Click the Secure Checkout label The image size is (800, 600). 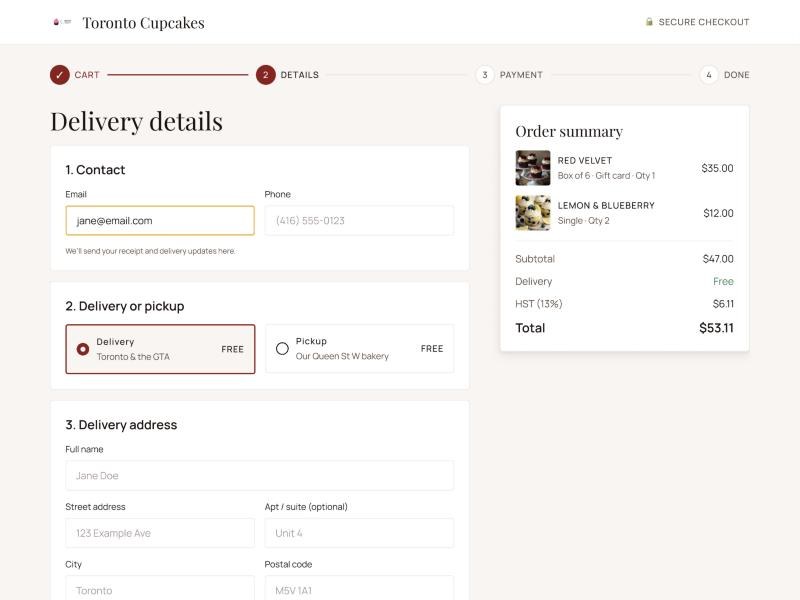(x=704, y=22)
